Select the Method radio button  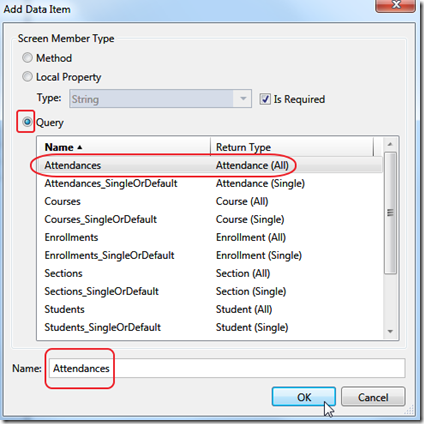(x=27, y=58)
